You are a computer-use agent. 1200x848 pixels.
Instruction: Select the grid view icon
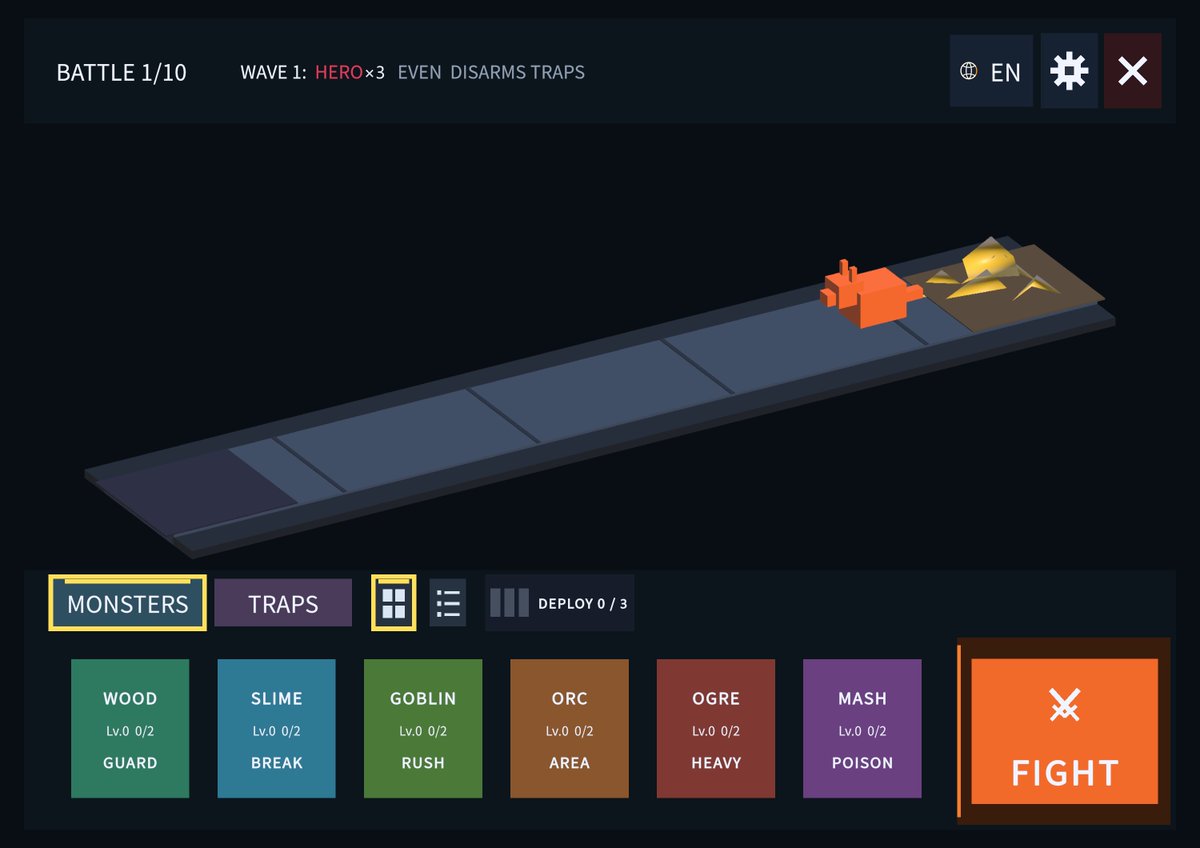pos(394,603)
